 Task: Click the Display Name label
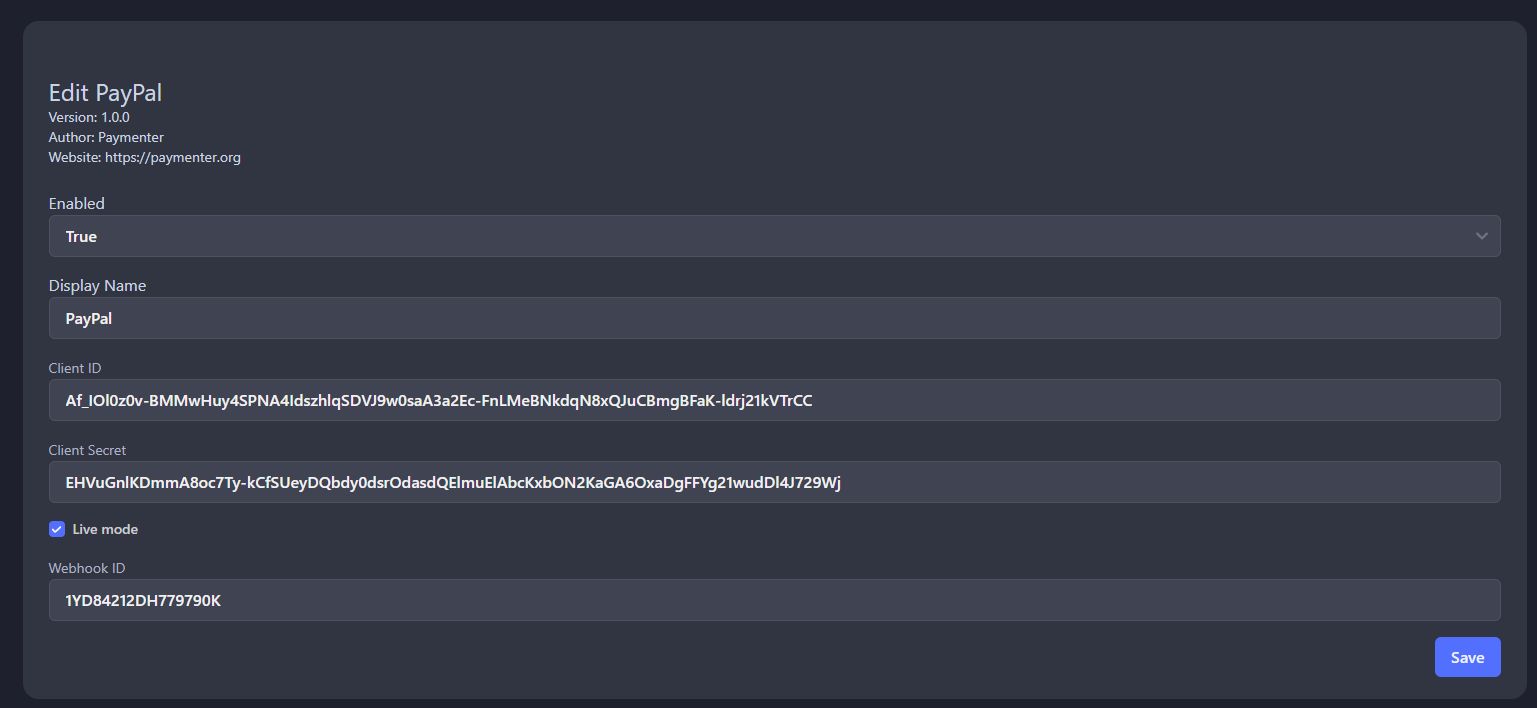point(97,285)
